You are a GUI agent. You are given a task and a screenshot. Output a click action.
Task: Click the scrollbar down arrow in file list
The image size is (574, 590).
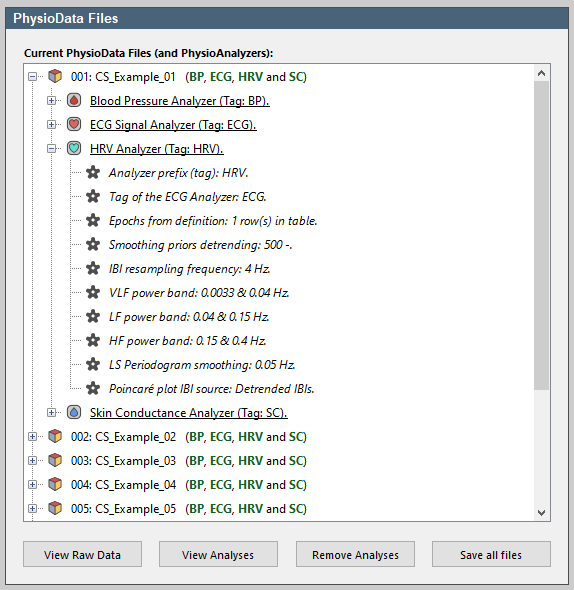coord(542,512)
